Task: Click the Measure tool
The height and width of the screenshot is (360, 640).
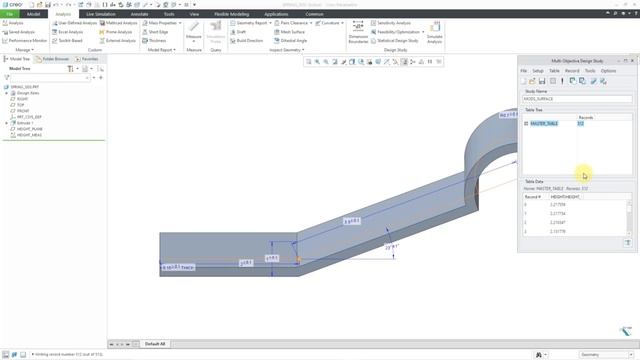Action: 194,32
